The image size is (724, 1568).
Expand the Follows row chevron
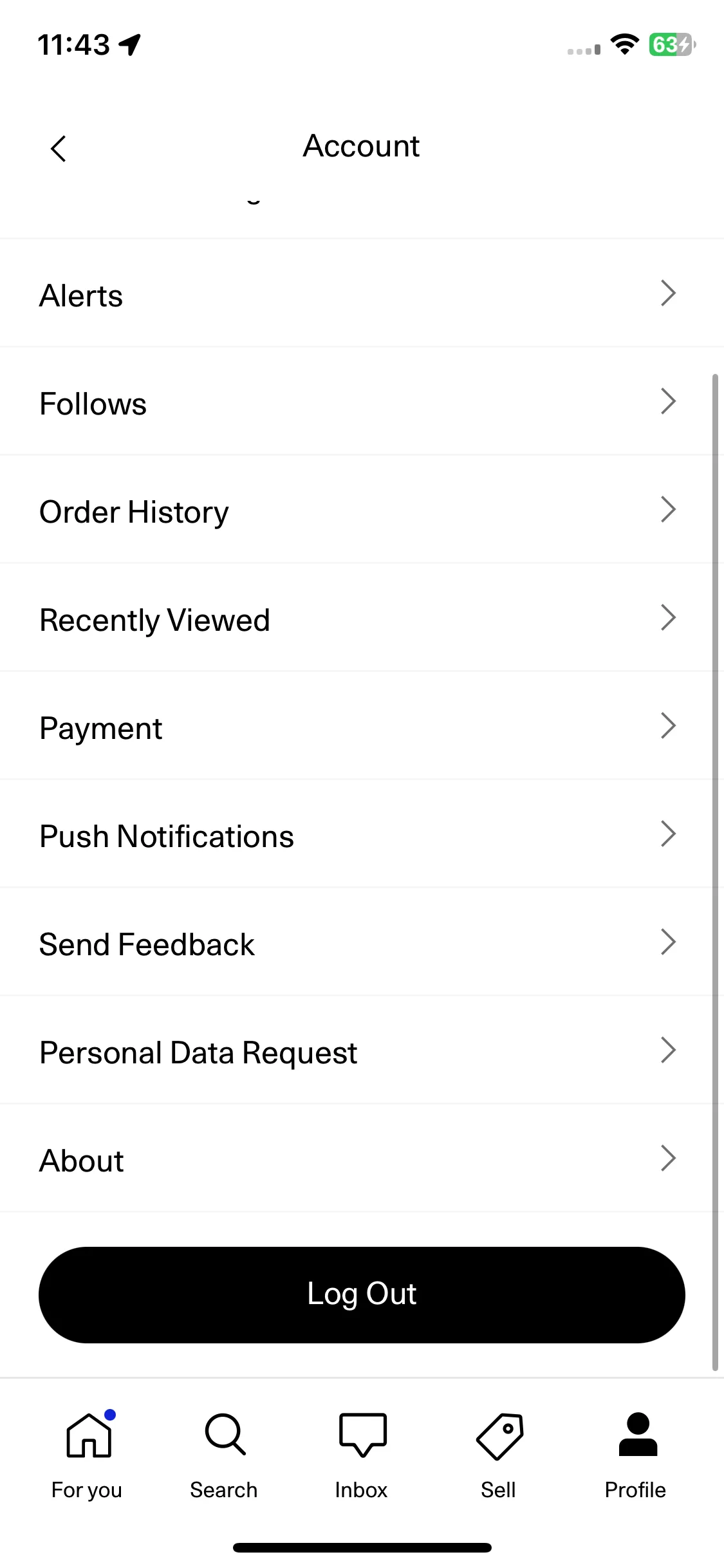point(669,402)
